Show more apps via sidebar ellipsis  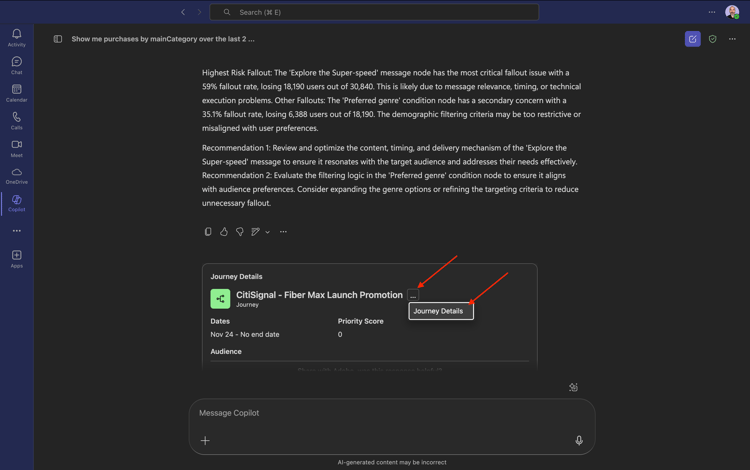(x=17, y=230)
